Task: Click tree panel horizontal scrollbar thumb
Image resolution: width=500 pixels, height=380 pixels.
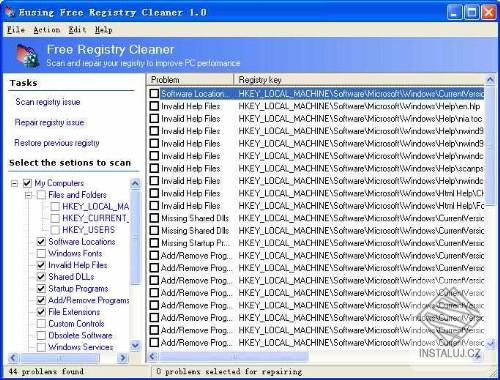Action: (60, 358)
